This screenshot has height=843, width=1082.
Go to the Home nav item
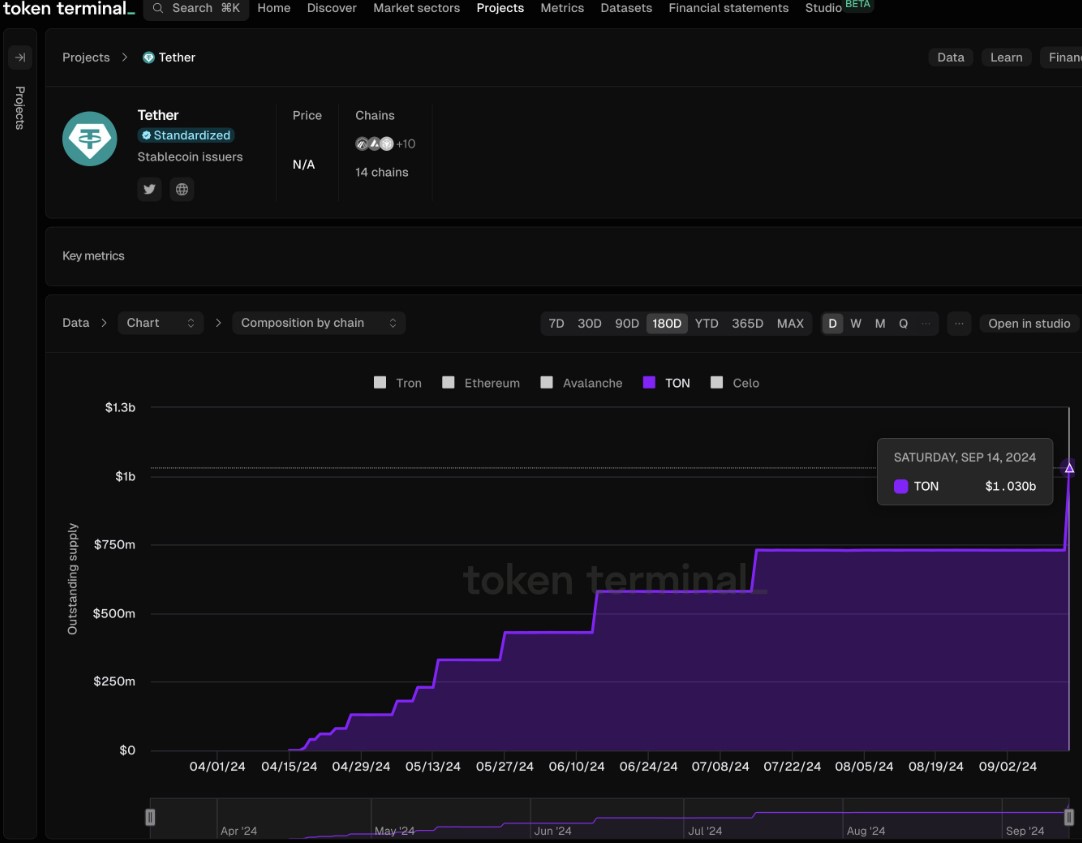274,8
